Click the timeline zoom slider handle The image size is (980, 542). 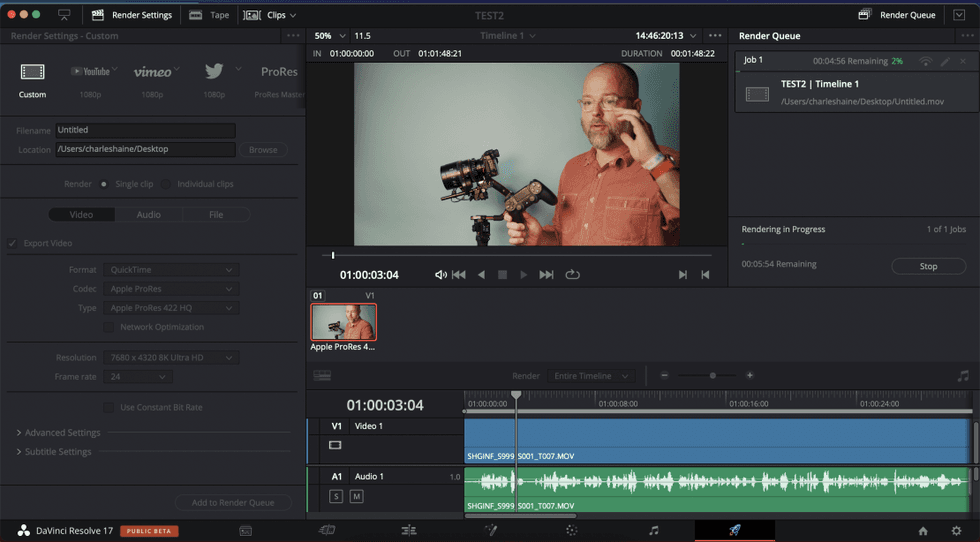pos(712,376)
